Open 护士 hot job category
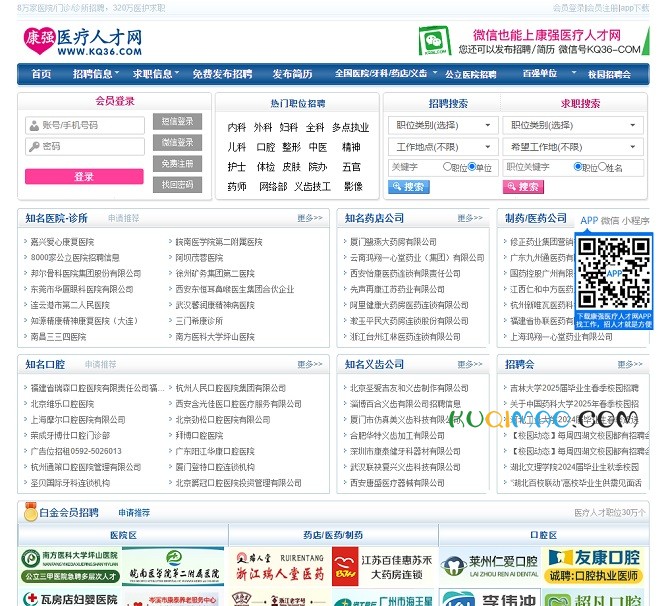Image resolution: width=666 pixels, height=606 pixels. 237,167
